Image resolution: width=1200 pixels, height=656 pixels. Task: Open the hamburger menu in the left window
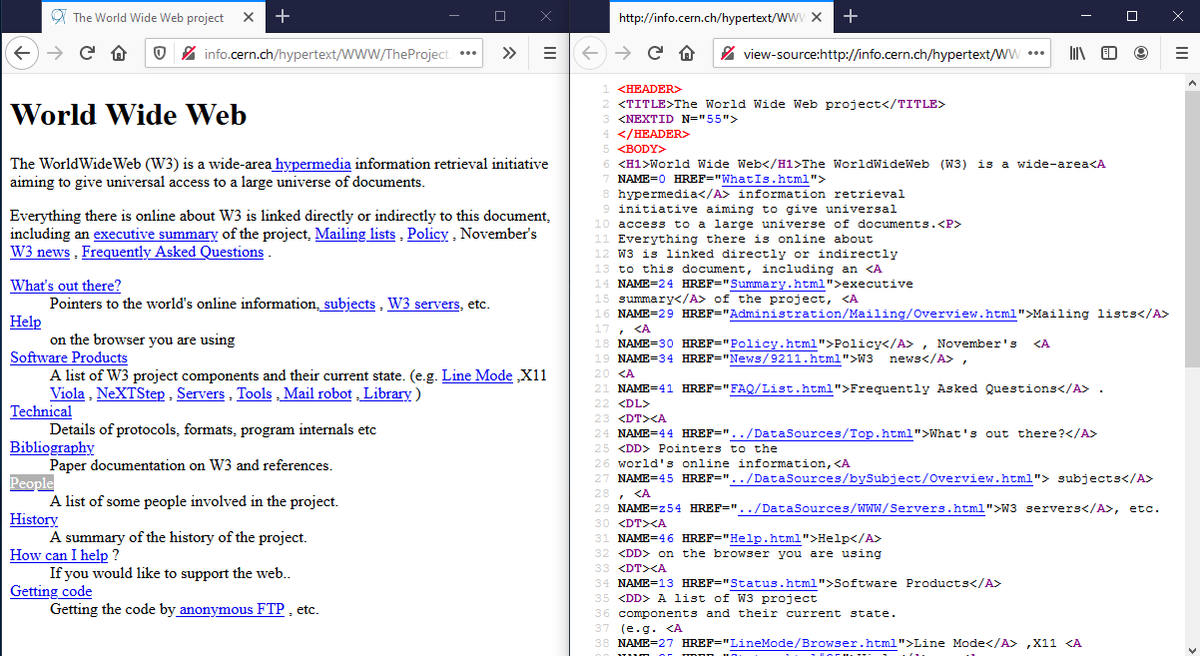(548, 53)
